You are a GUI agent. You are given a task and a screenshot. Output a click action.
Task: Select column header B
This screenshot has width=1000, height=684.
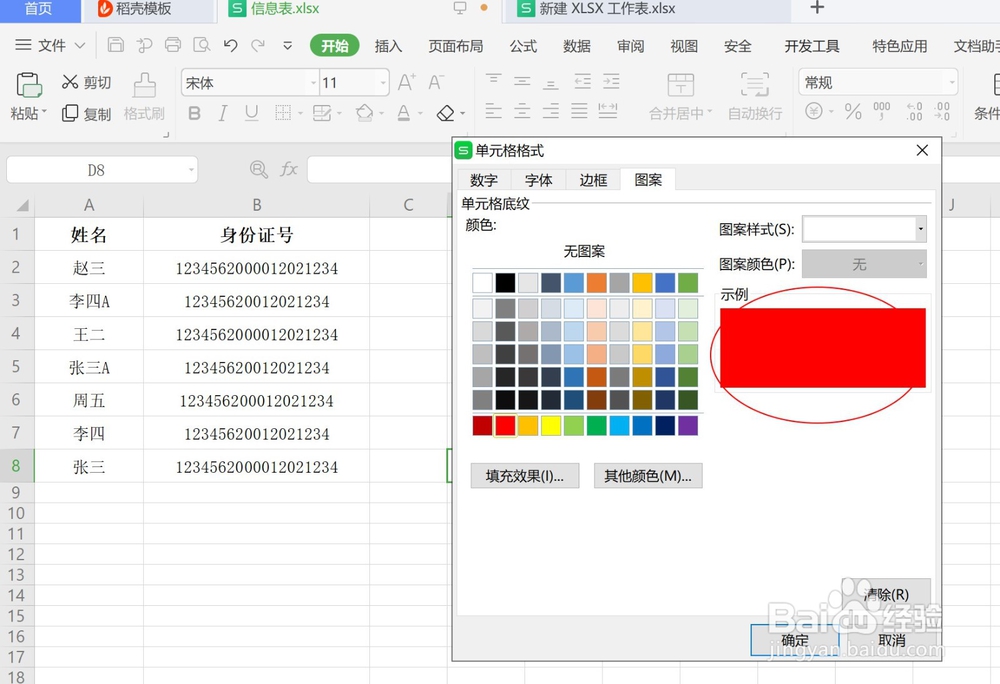[256, 205]
